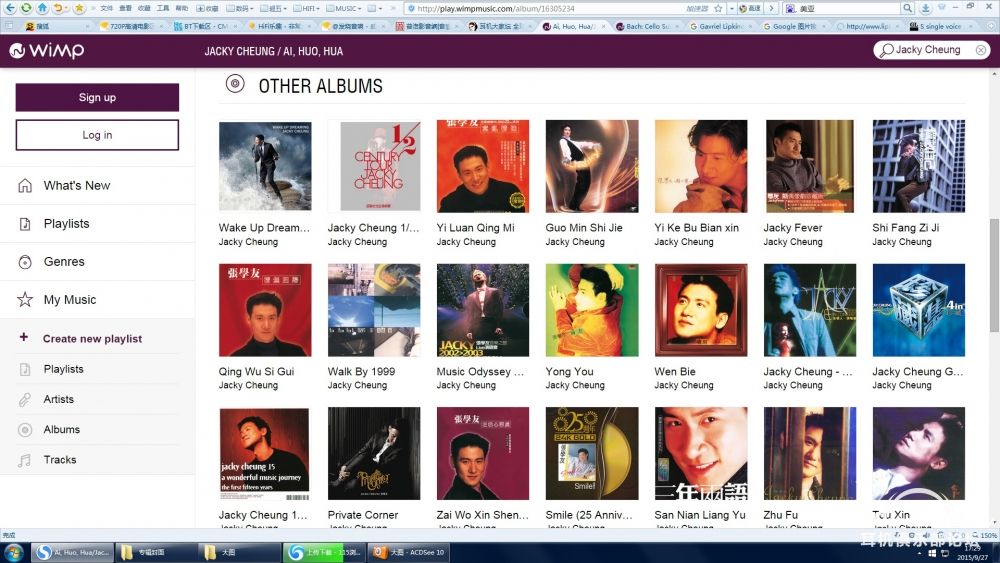Open the Private Corner album cover
Screen dimensions: 1000x563
374,453
